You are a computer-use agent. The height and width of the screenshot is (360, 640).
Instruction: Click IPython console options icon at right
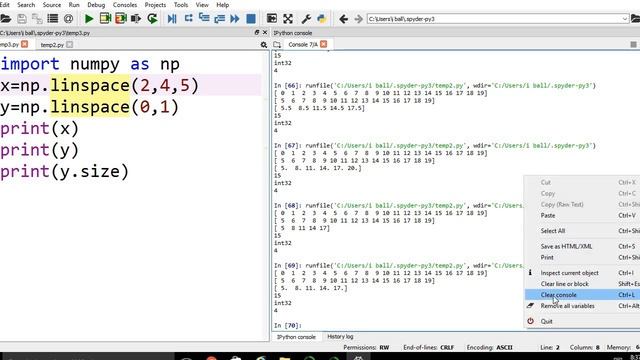click(x=633, y=44)
